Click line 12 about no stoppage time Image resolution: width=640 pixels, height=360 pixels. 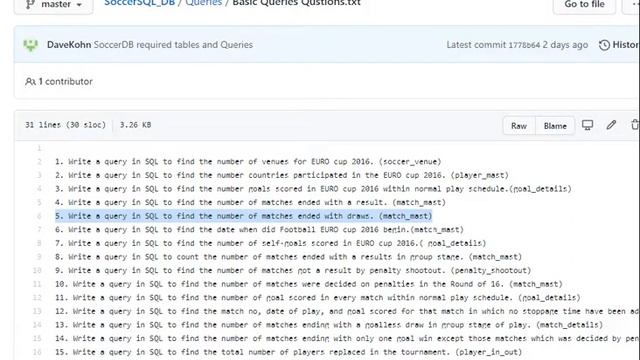click(x=347, y=311)
